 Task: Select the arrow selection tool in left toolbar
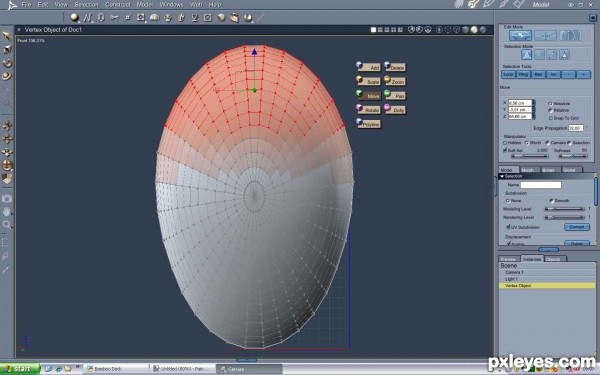pyautogui.click(x=7, y=36)
